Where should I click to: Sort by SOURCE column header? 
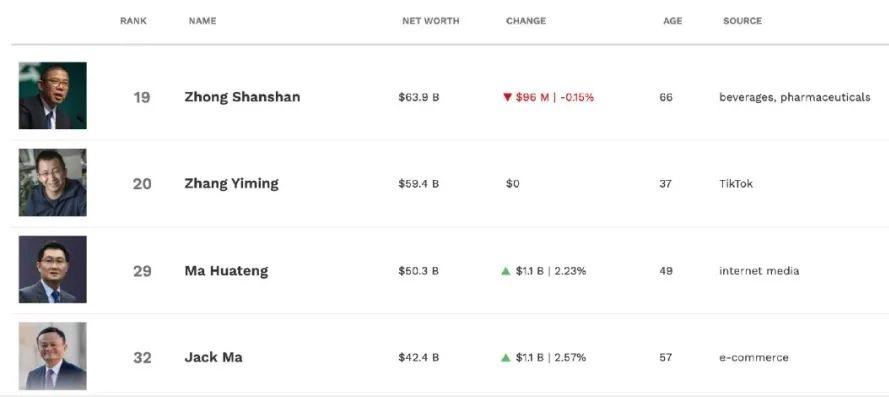(743, 21)
